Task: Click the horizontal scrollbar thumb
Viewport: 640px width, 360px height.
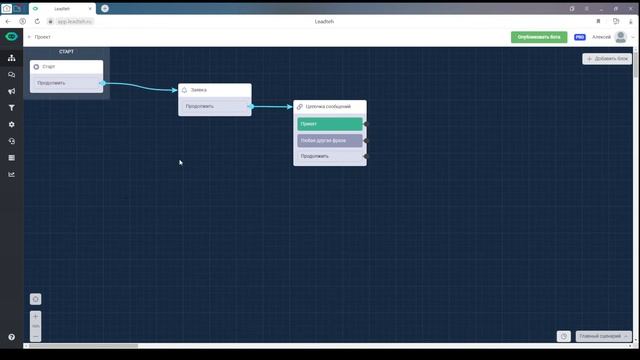Action: [x=83, y=346]
